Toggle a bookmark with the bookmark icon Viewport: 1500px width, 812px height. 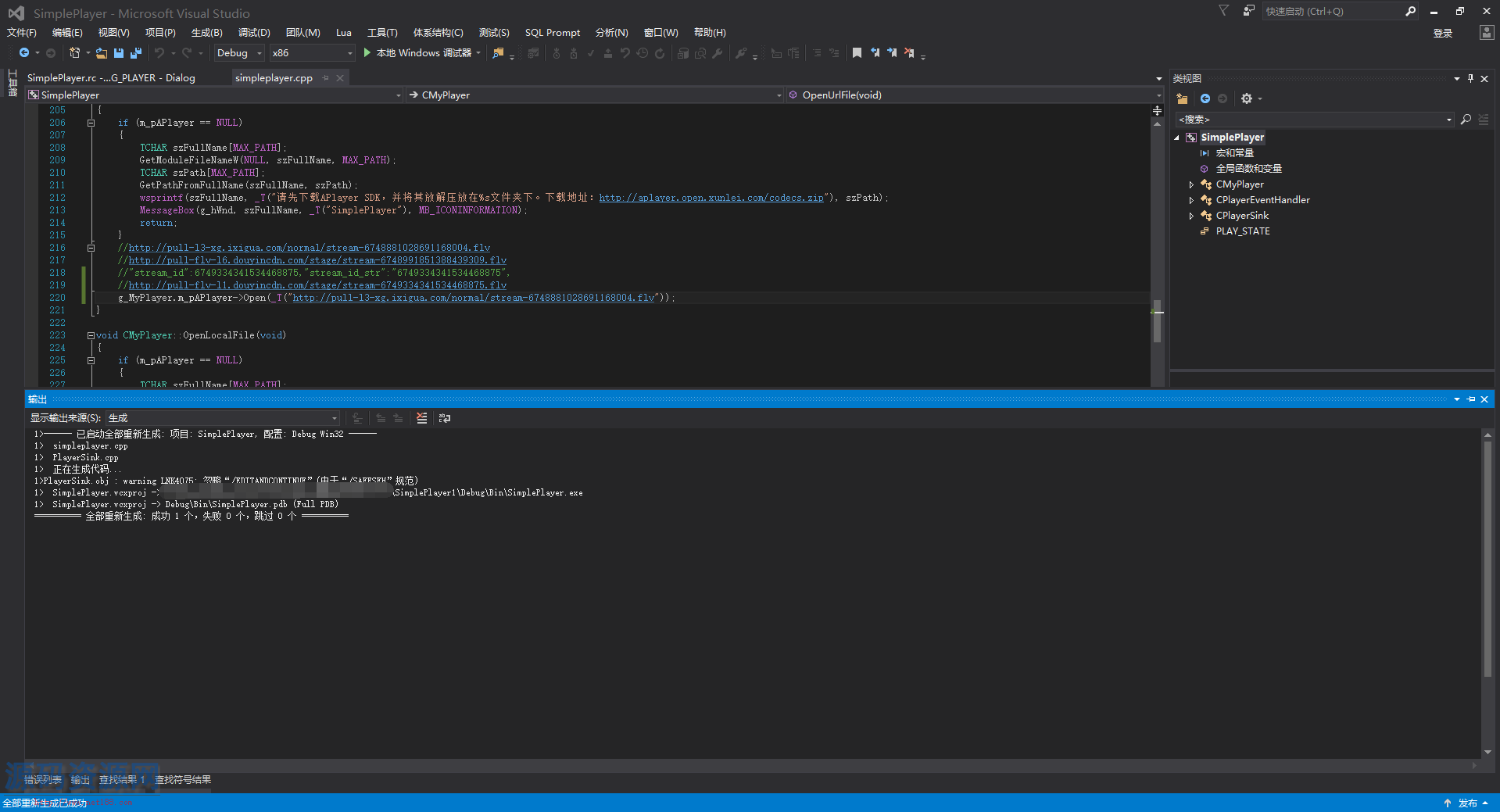[x=857, y=53]
